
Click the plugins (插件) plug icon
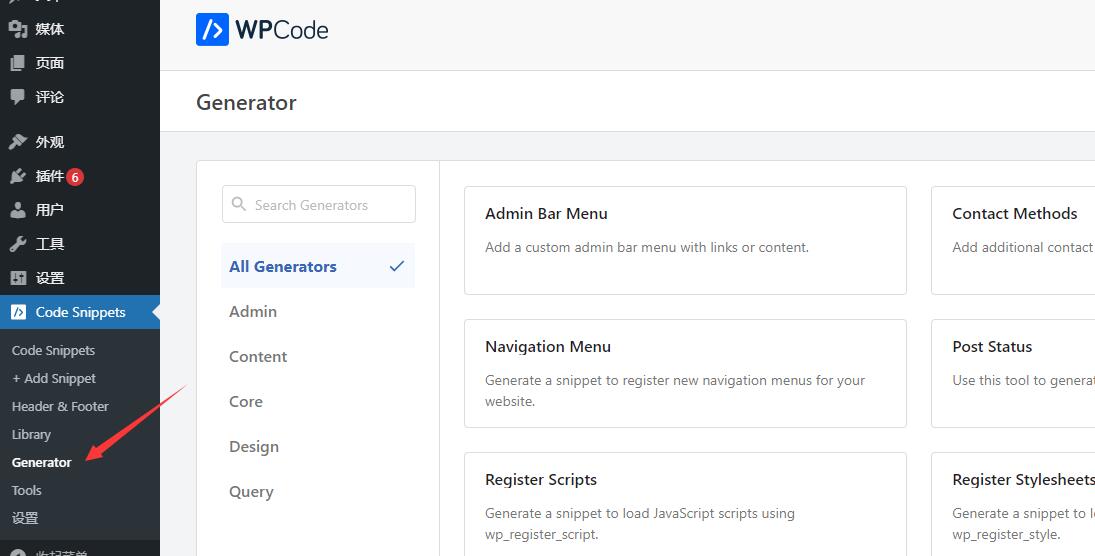(x=18, y=176)
